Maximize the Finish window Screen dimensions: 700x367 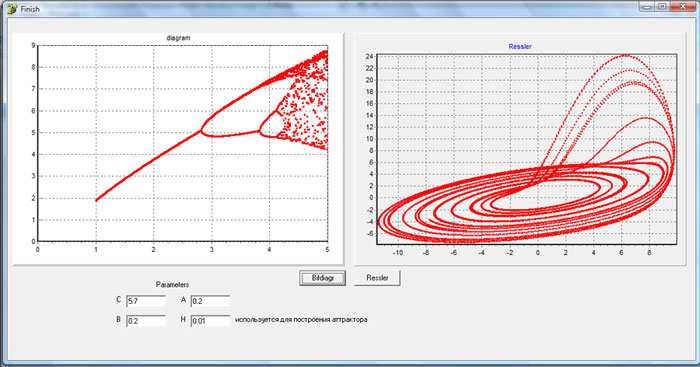pyautogui.click(x=662, y=7)
